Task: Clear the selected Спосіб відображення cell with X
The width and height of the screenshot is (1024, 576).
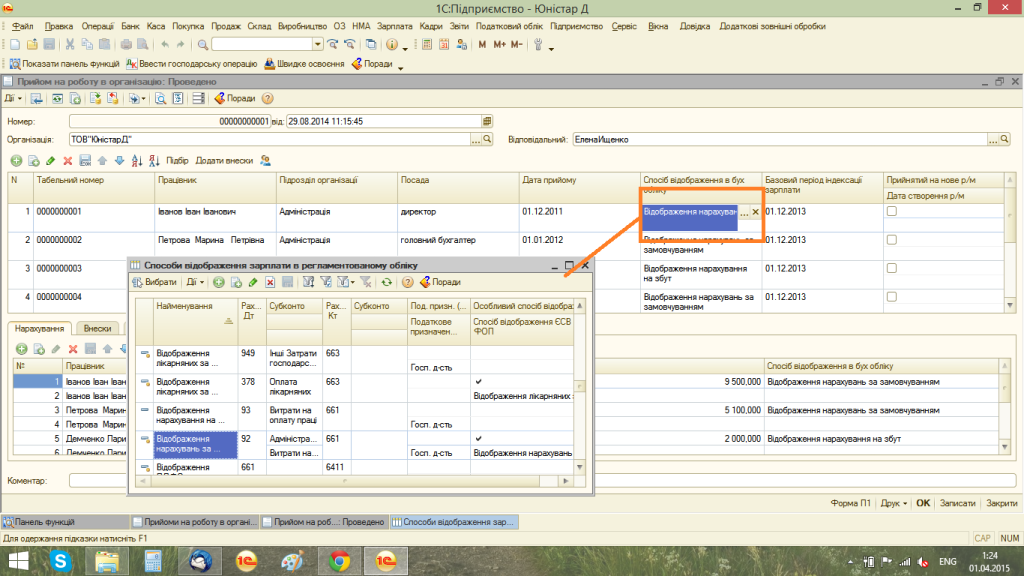Action: click(756, 212)
